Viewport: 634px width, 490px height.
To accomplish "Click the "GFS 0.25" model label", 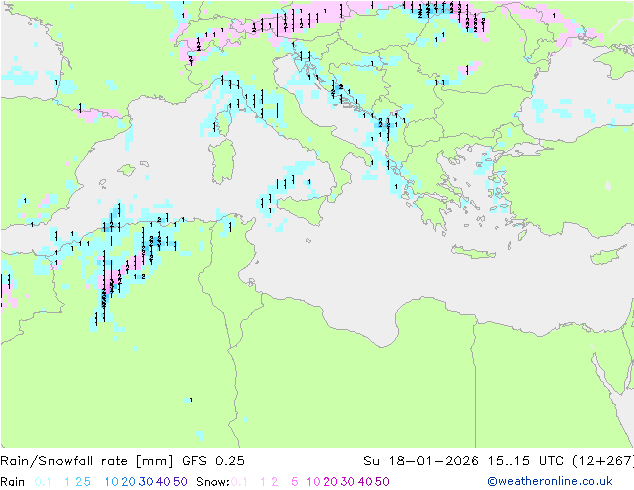I will click(x=213, y=461).
